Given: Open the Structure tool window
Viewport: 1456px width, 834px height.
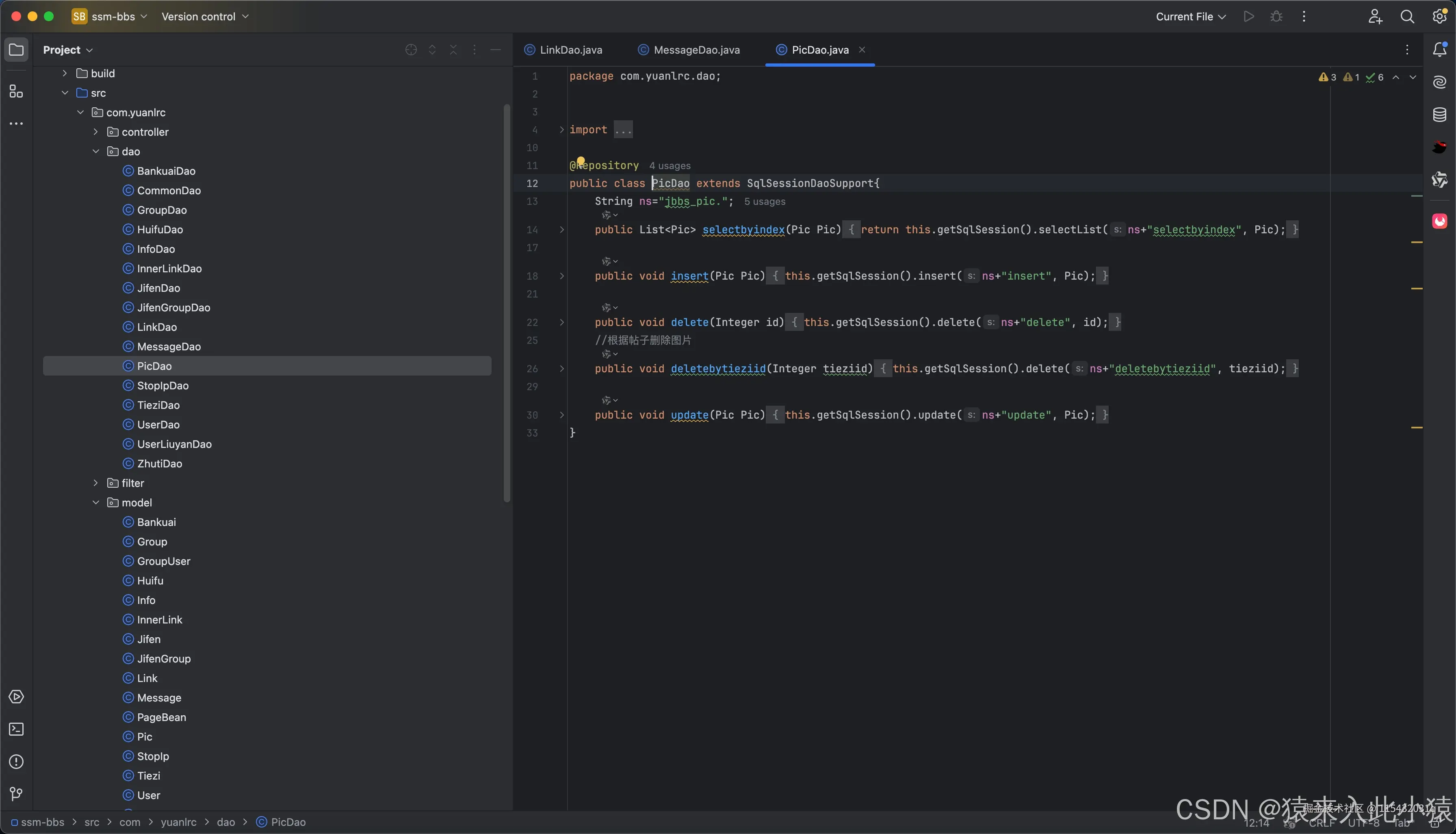Looking at the screenshot, I should click(16, 91).
